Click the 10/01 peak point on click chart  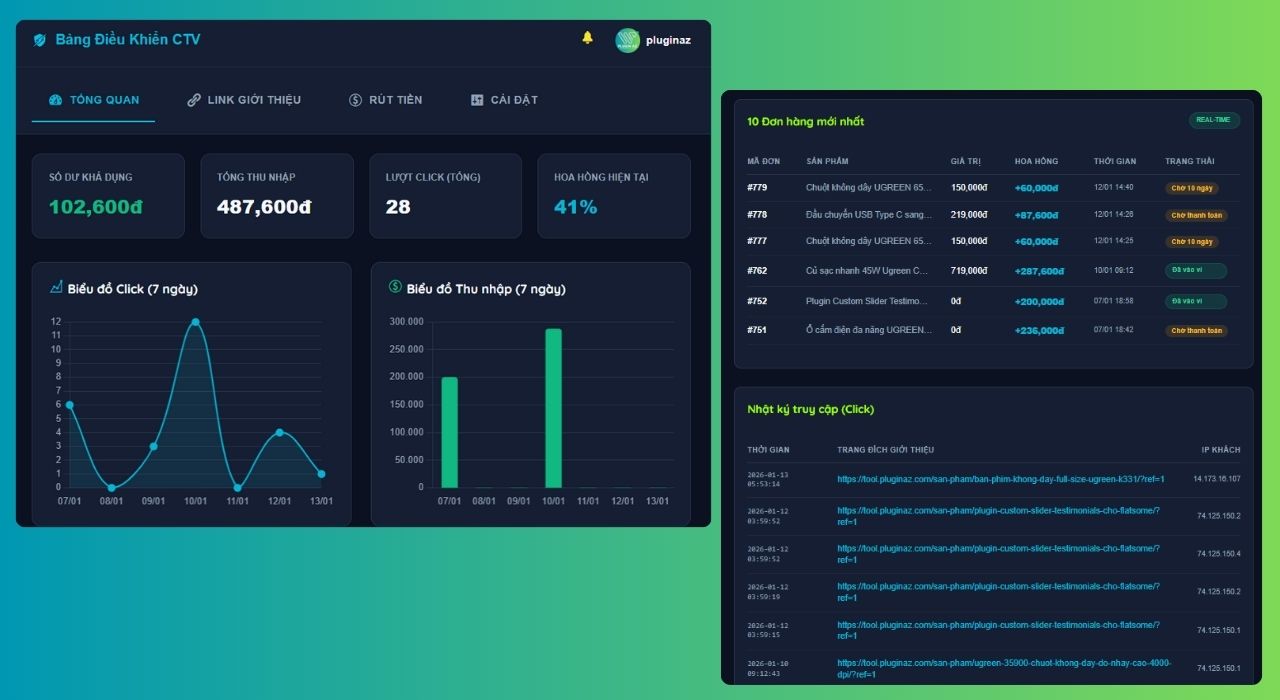pyautogui.click(x=195, y=322)
